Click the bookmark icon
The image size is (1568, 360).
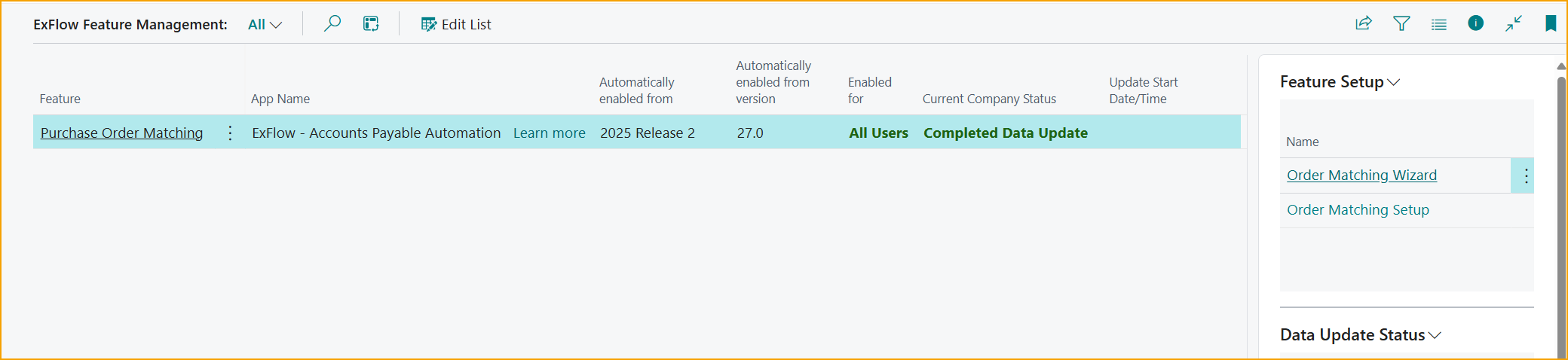1550,24
